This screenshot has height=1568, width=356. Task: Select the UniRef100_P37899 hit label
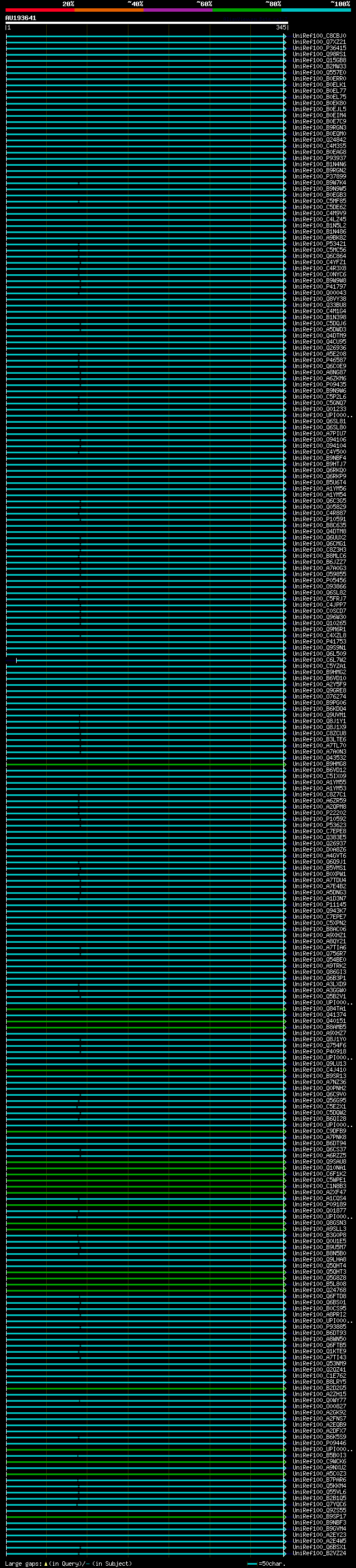(x=319, y=176)
